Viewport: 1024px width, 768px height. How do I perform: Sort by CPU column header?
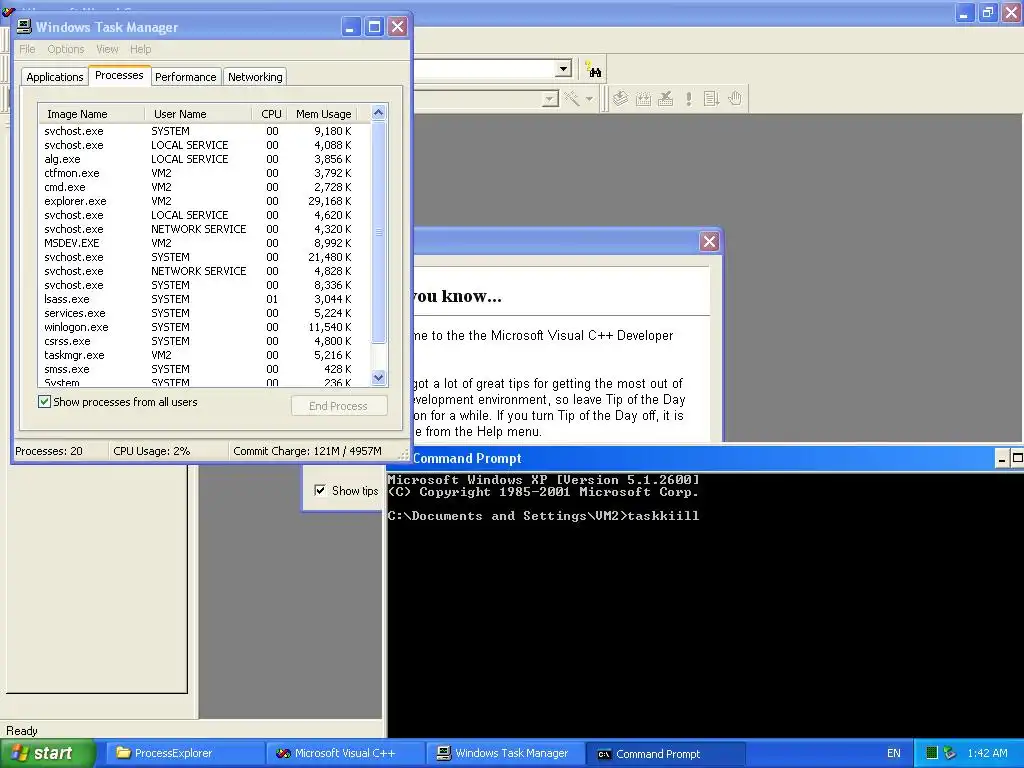click(x=270, y=114)
